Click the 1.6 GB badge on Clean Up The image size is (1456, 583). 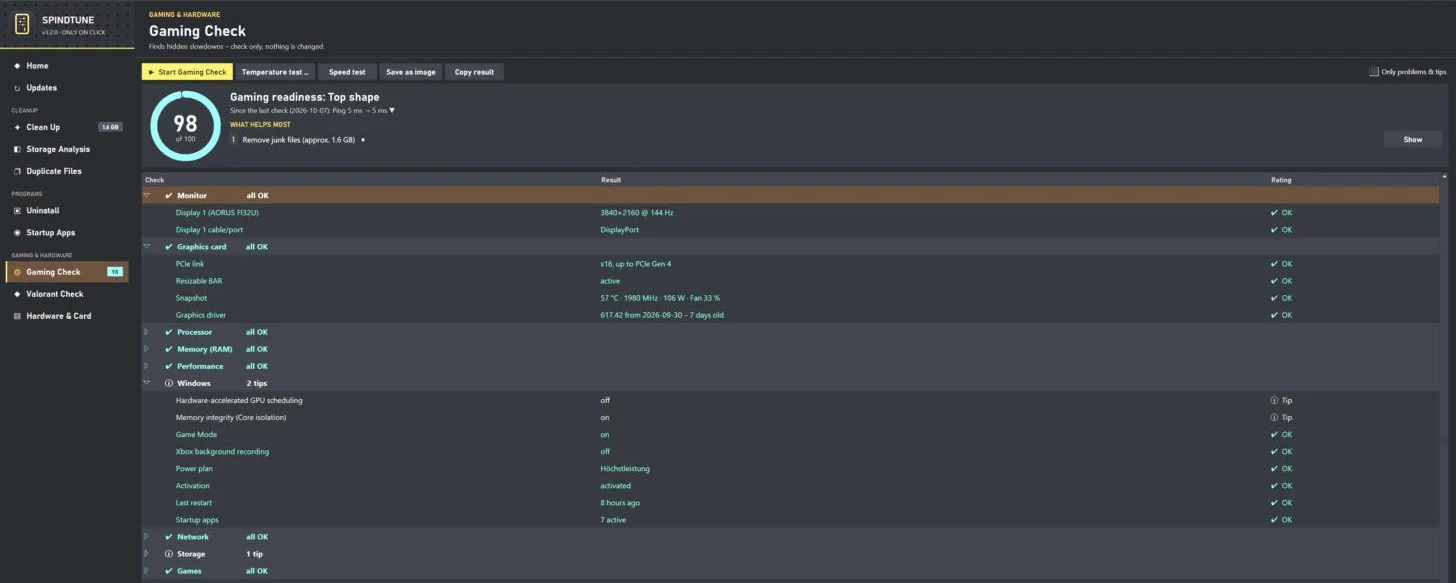(x=110, y=127)
